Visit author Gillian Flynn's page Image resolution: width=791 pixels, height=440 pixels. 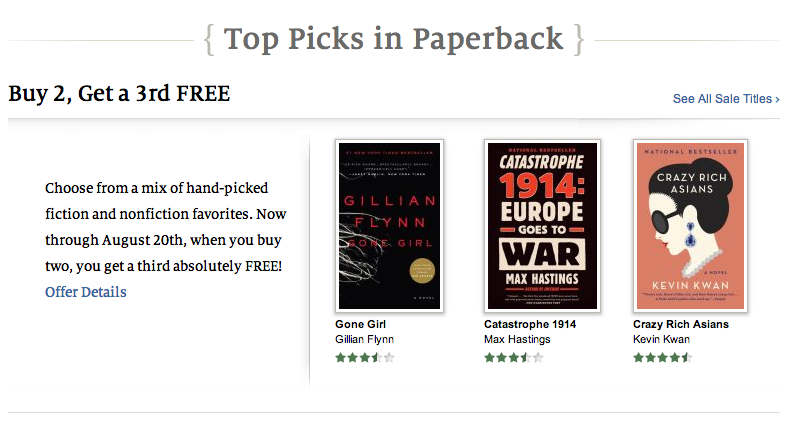coord(365,340)
